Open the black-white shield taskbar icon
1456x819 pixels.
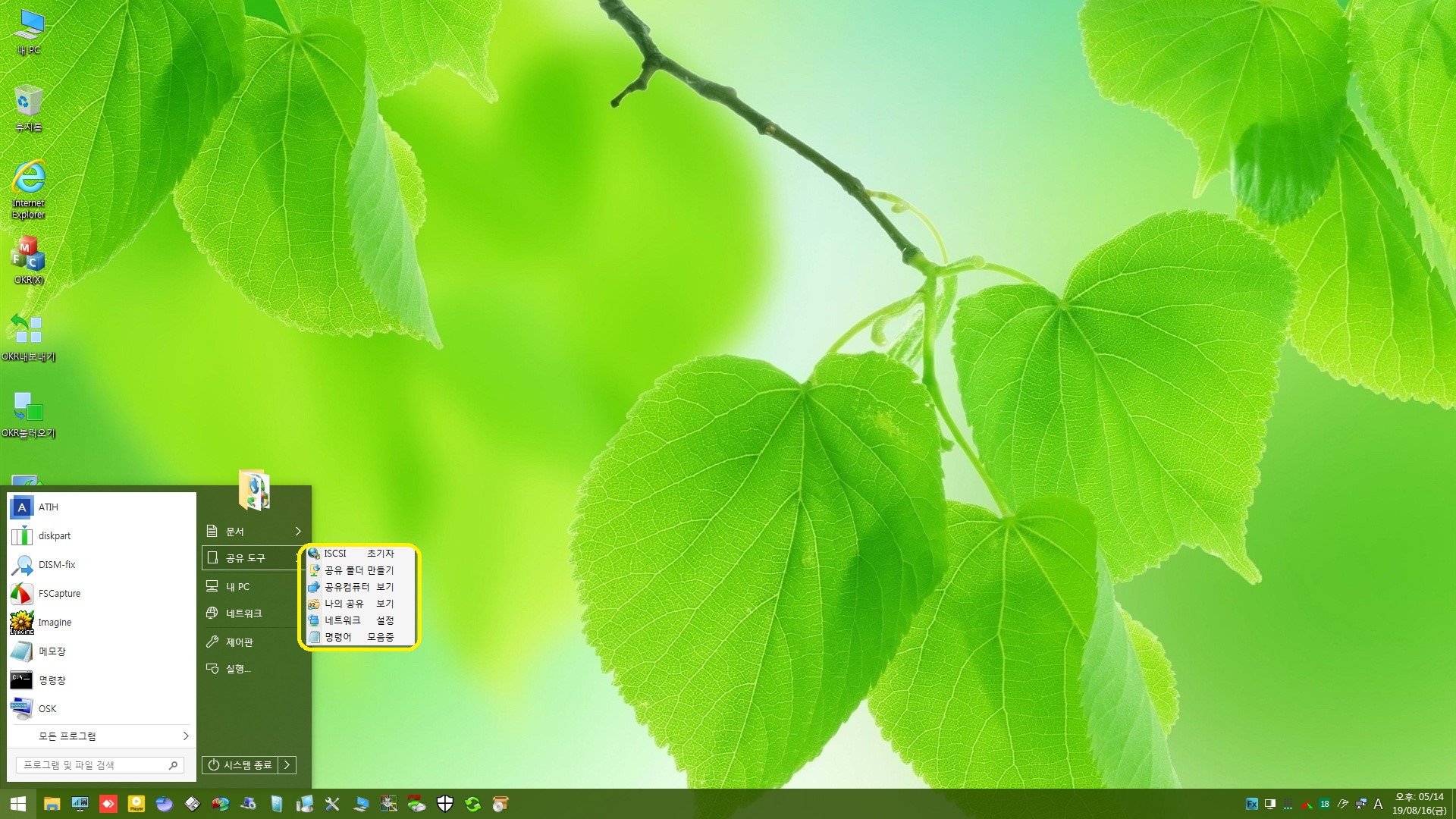point(445,804)
